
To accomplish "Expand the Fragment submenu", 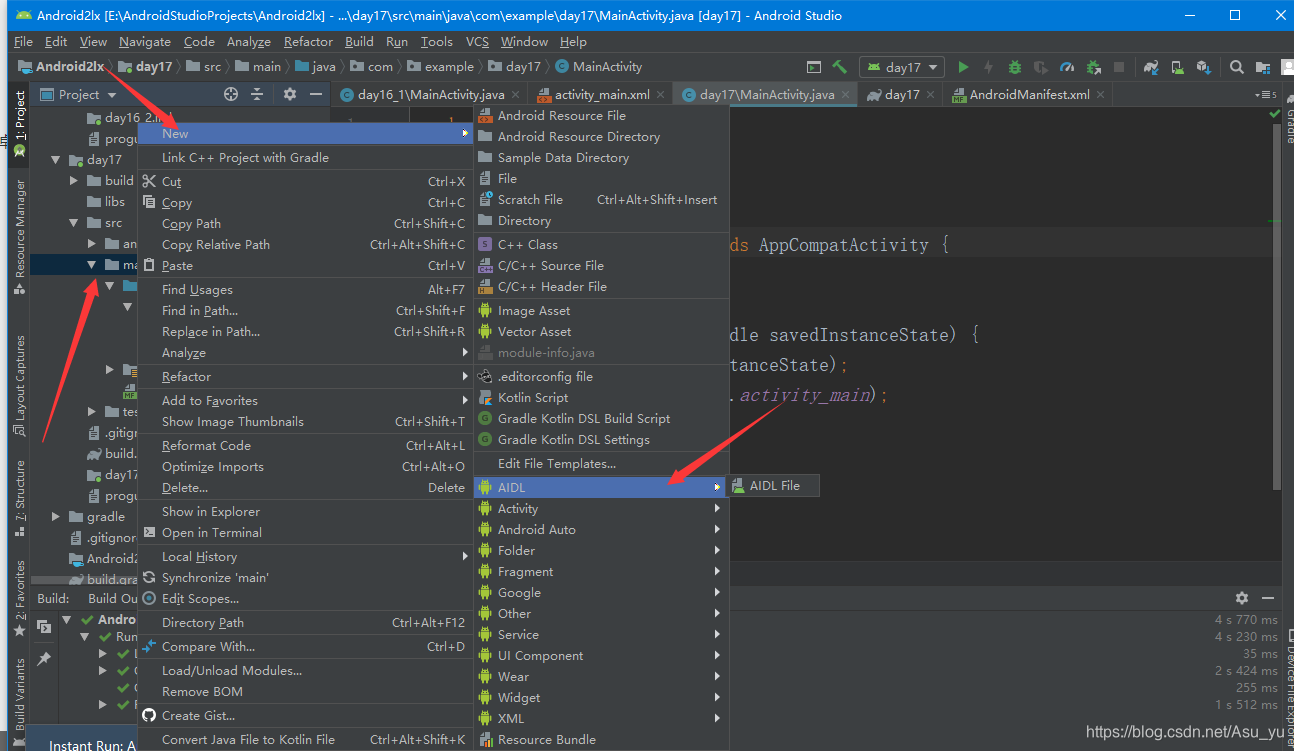I will click(x=599, y=571).
